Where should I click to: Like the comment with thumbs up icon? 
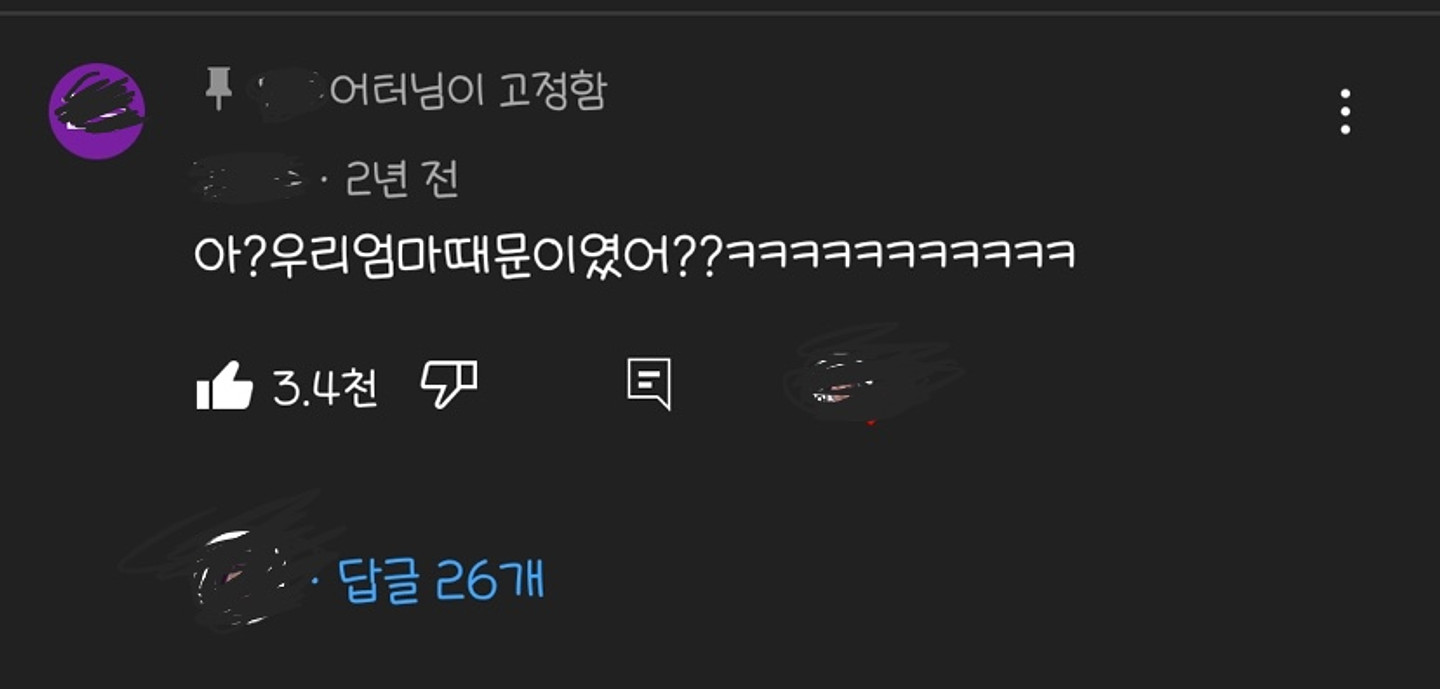(224, 385)
